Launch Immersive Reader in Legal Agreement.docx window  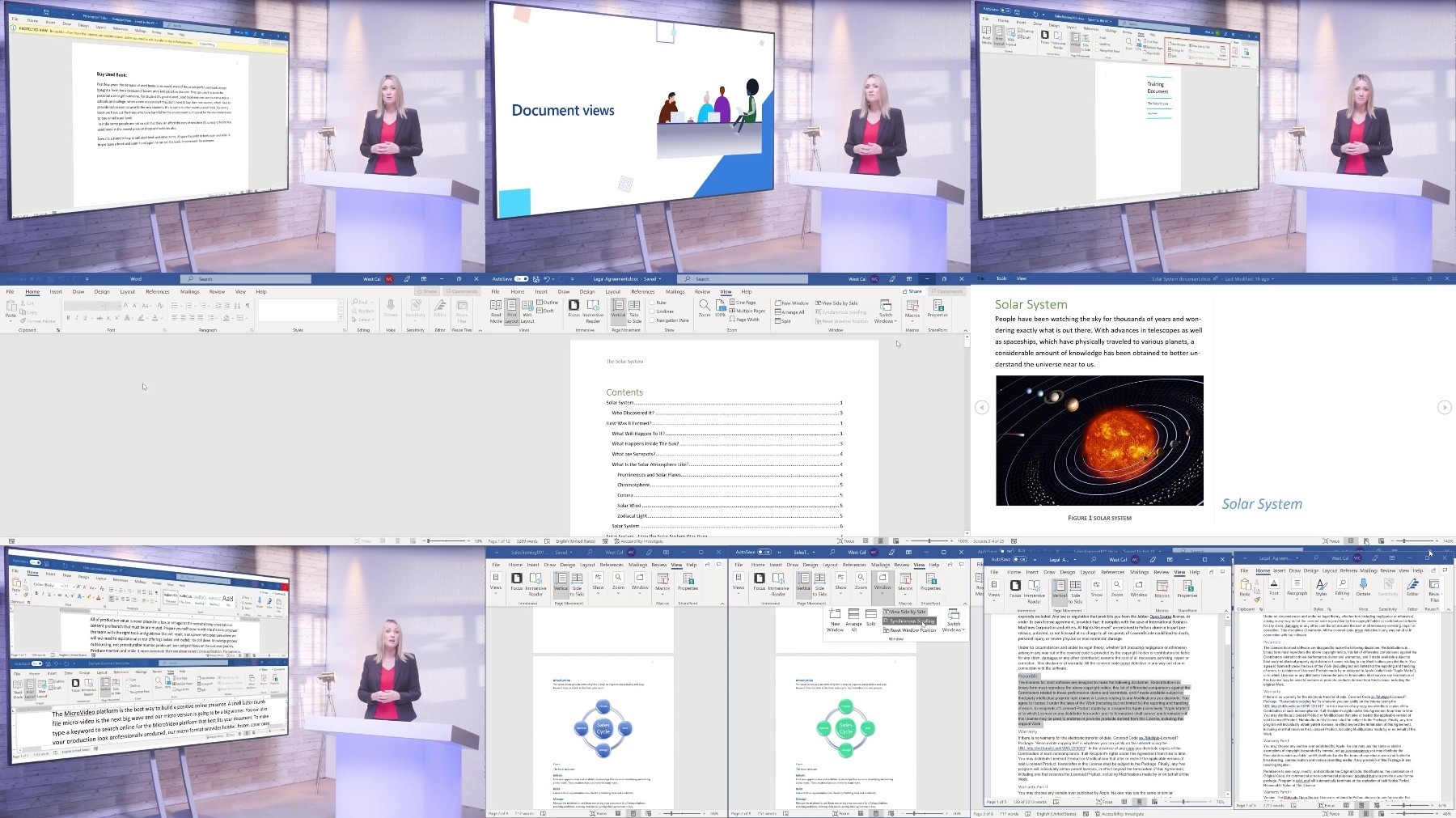[x=593, y=311]
